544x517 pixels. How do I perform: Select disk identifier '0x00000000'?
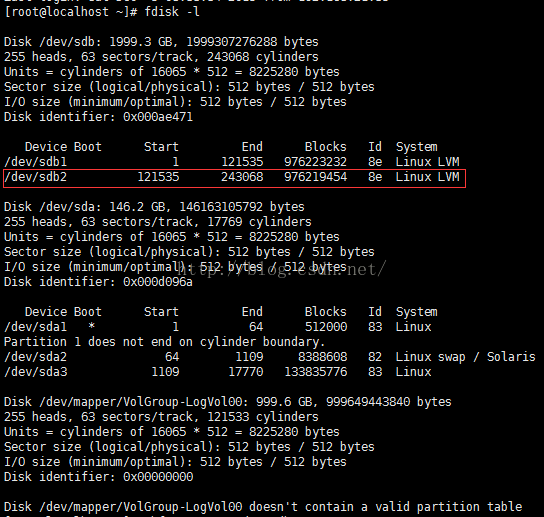pos(158,477)
